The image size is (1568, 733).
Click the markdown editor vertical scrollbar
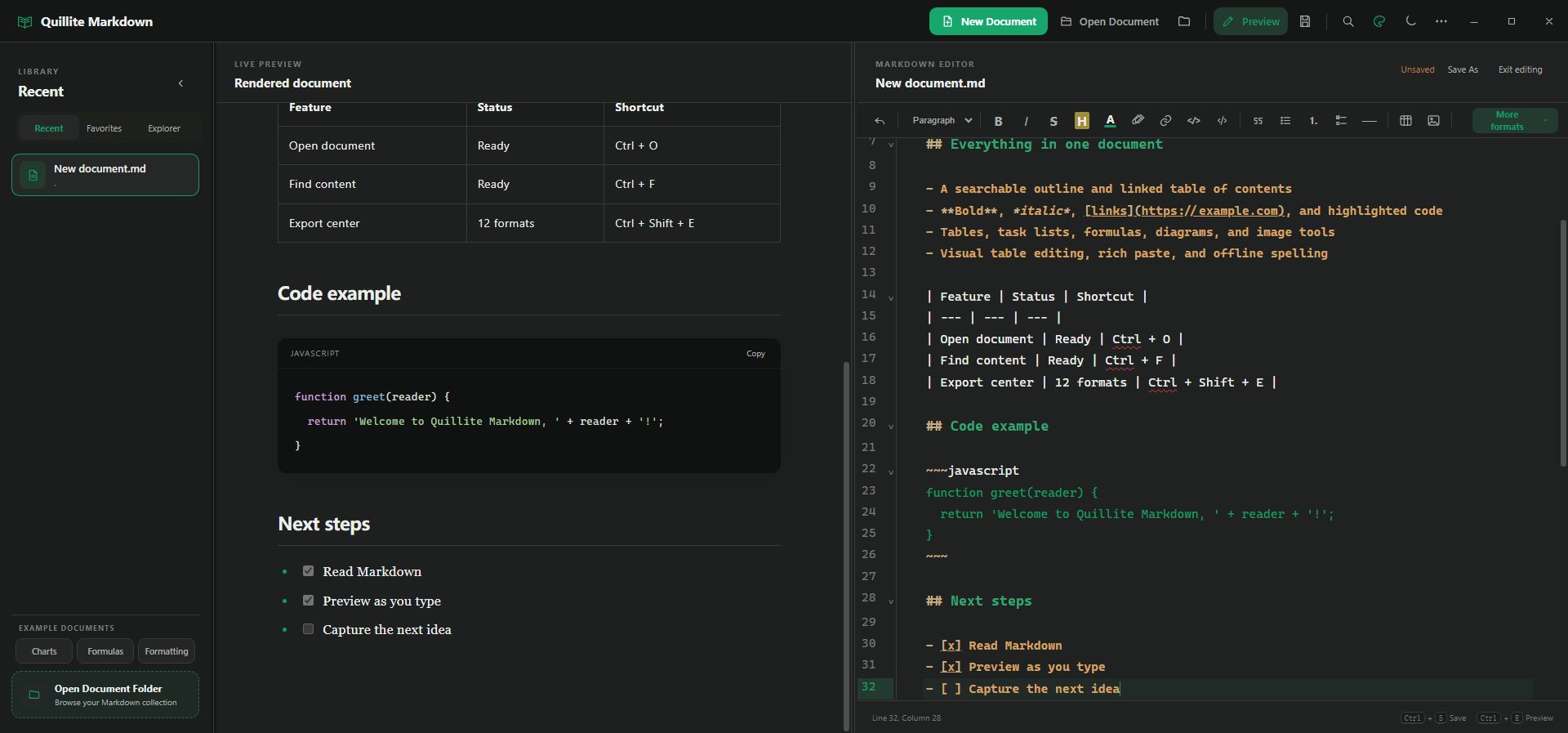(1562, 343)
